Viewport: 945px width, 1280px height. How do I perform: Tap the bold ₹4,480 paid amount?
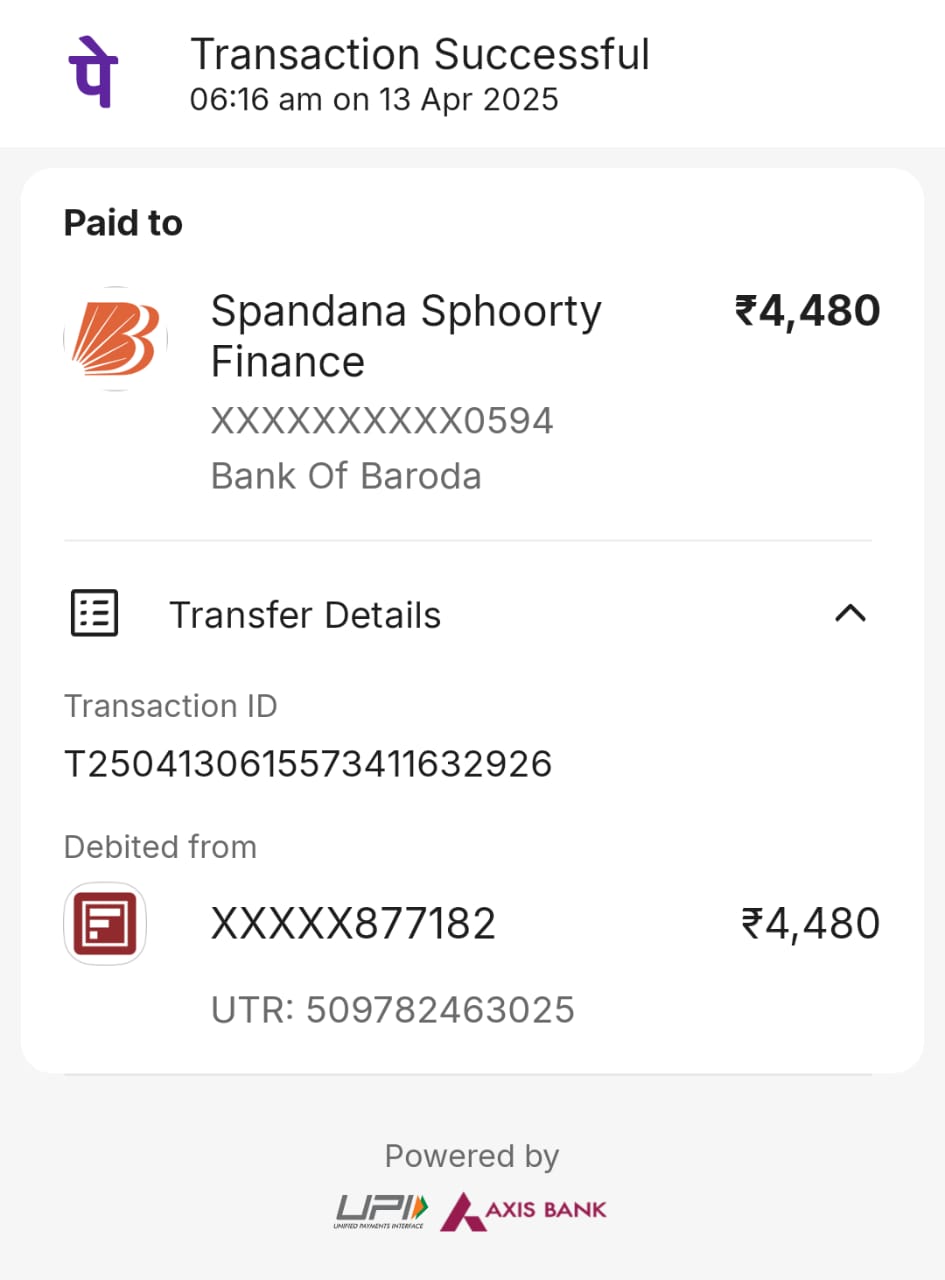click(807, 311)
